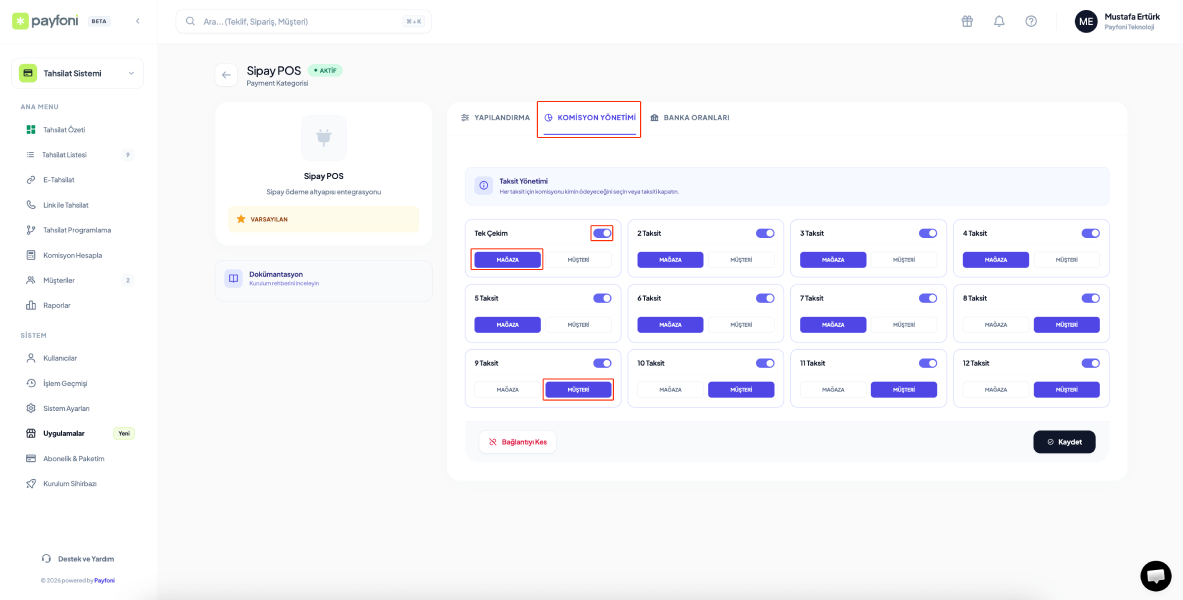Open the chat support bubble

[1155, 576]
